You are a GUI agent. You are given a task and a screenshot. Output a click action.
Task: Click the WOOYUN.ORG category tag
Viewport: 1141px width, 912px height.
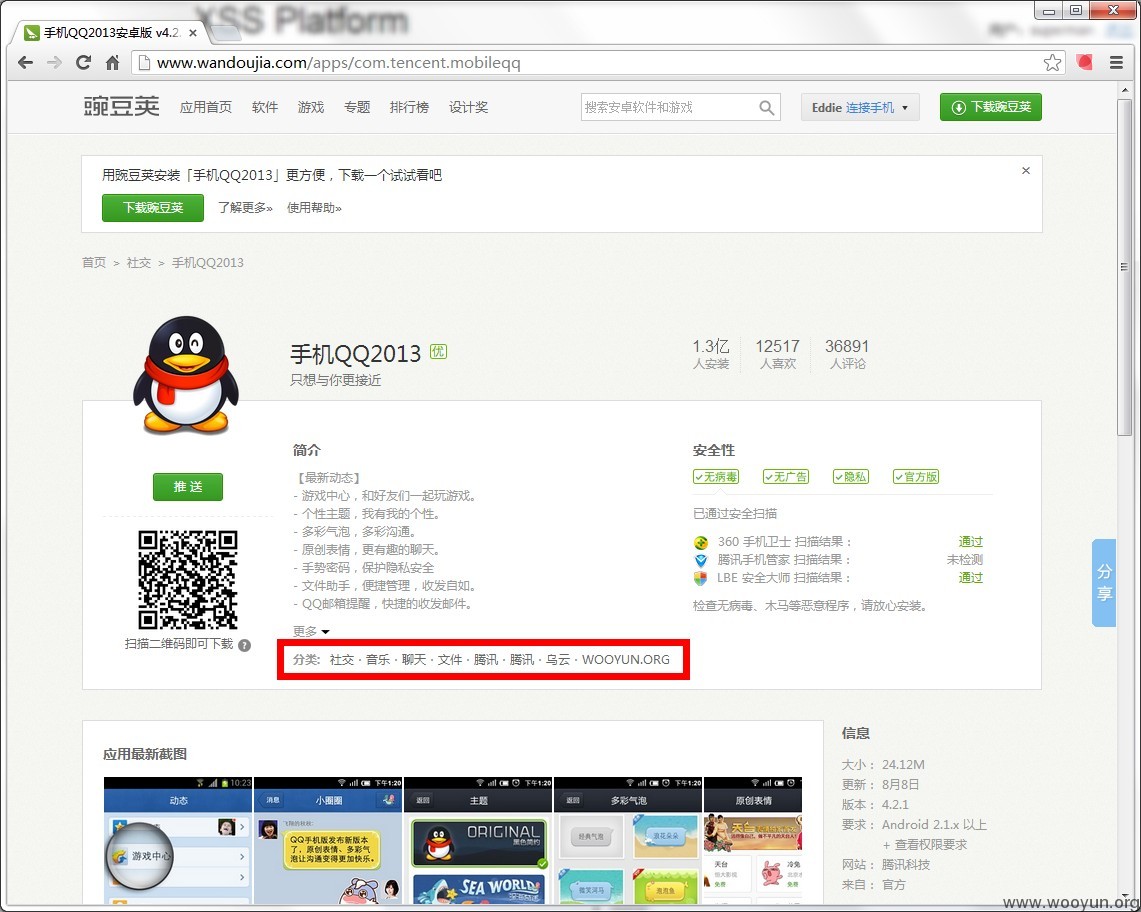[626, 659]
